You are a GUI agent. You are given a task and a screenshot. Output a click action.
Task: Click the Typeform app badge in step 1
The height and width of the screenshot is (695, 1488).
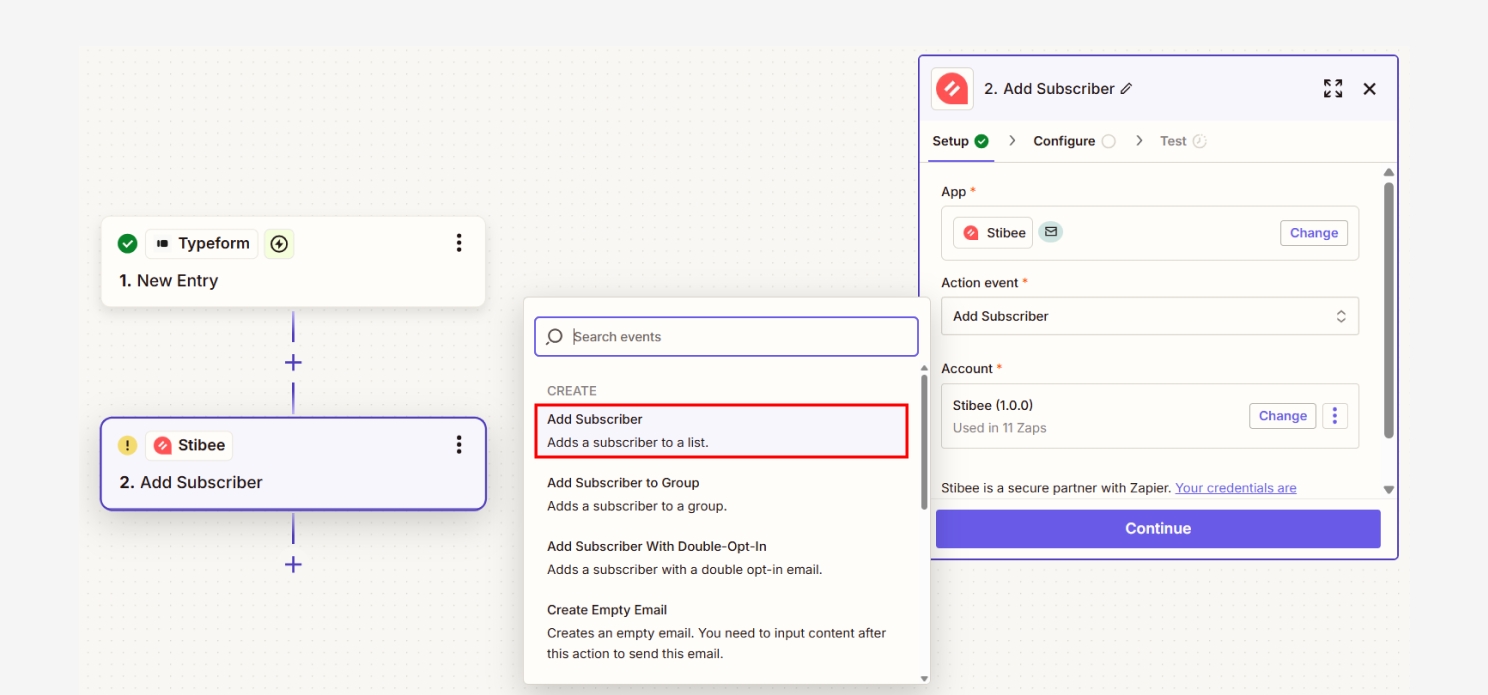pos(202,243)
